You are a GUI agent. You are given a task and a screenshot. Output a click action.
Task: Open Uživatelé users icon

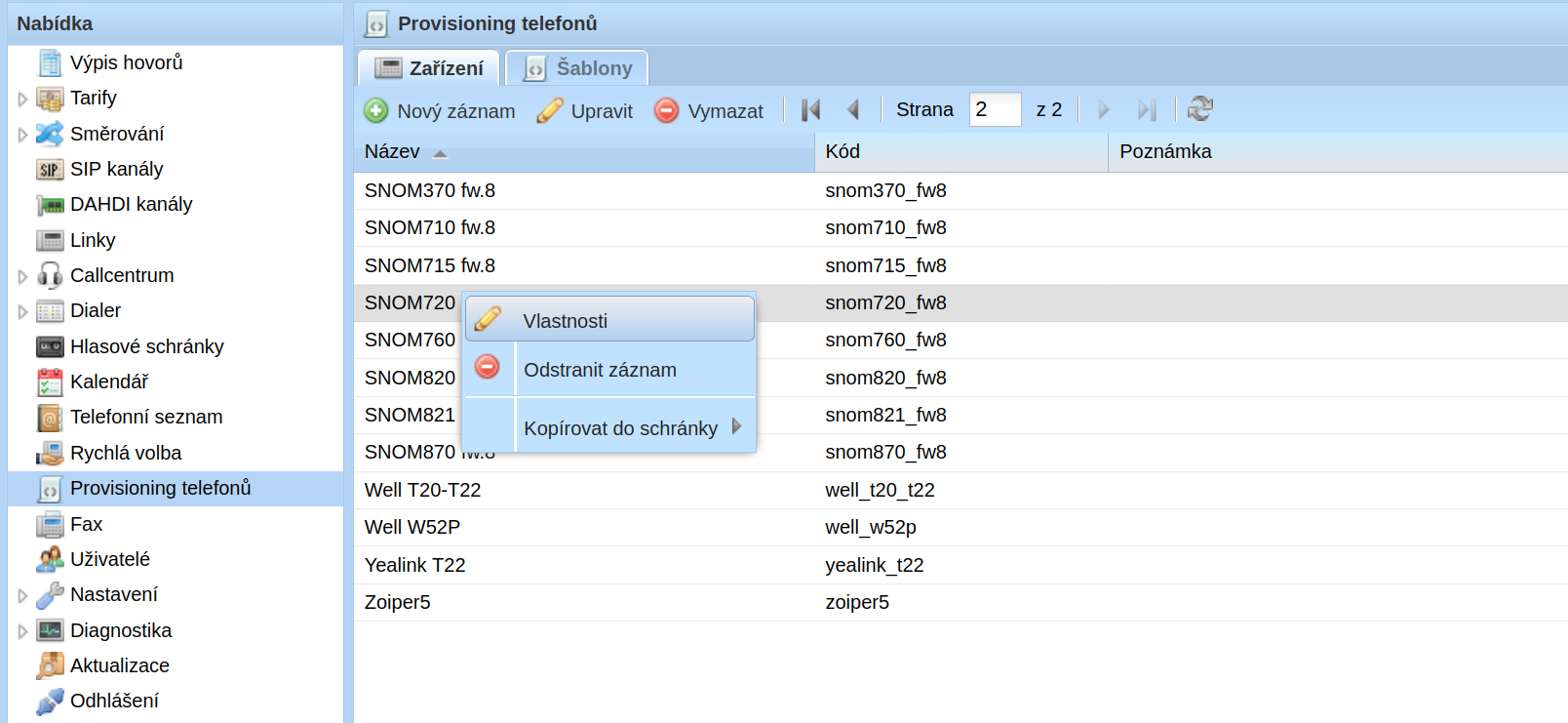(x=50, y=559)
